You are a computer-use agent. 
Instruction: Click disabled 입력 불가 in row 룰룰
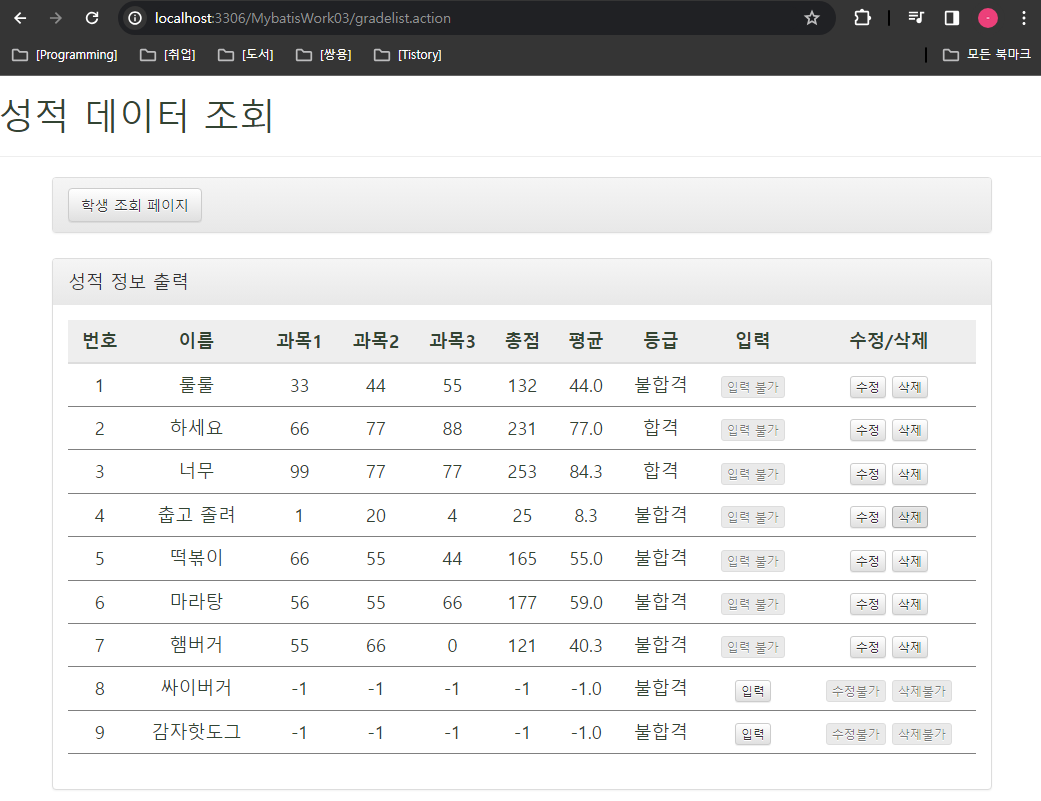coord(752,387)
